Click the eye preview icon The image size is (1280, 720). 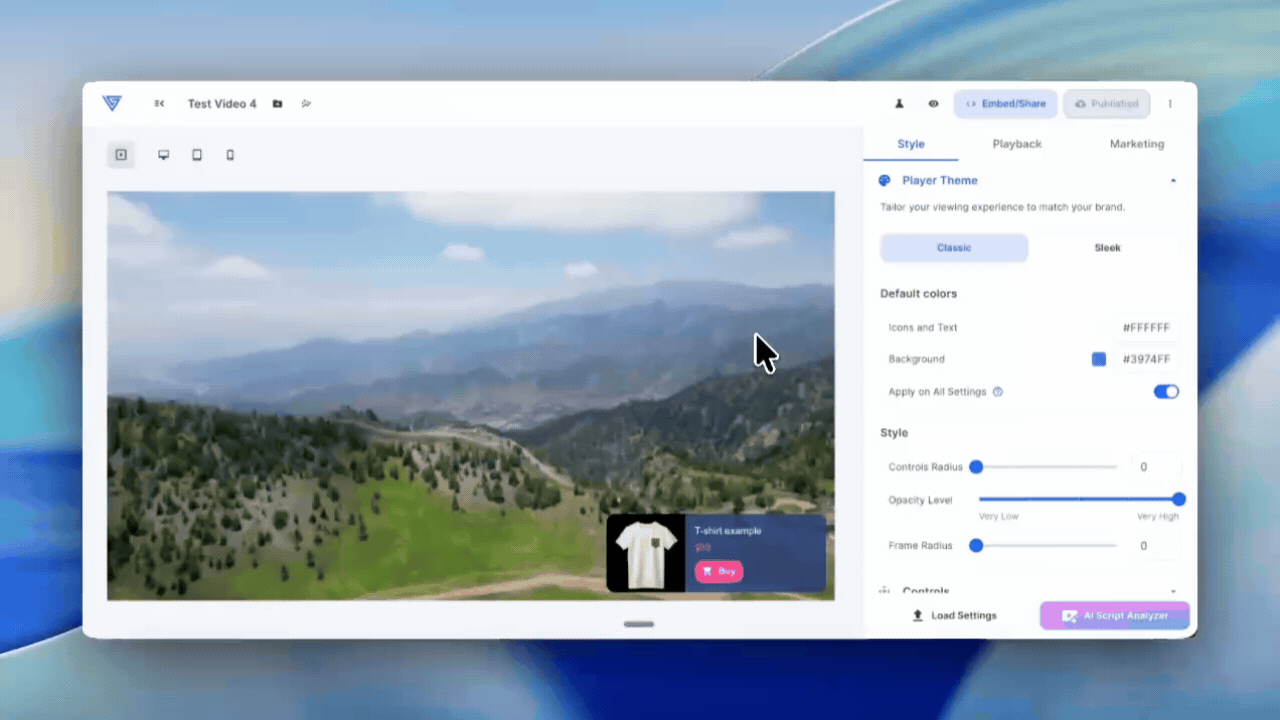(x=933, y=104)
